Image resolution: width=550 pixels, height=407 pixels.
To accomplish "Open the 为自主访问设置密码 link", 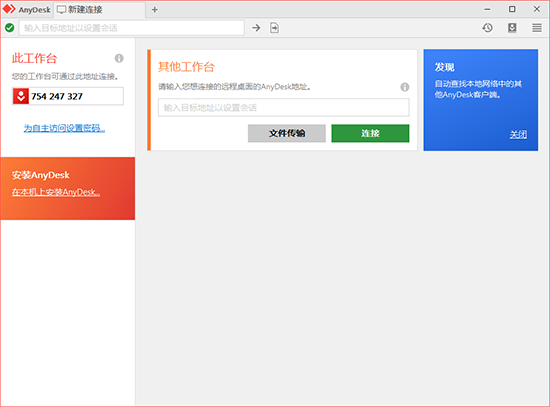I will pyautogui.click(x=64, y=128).
